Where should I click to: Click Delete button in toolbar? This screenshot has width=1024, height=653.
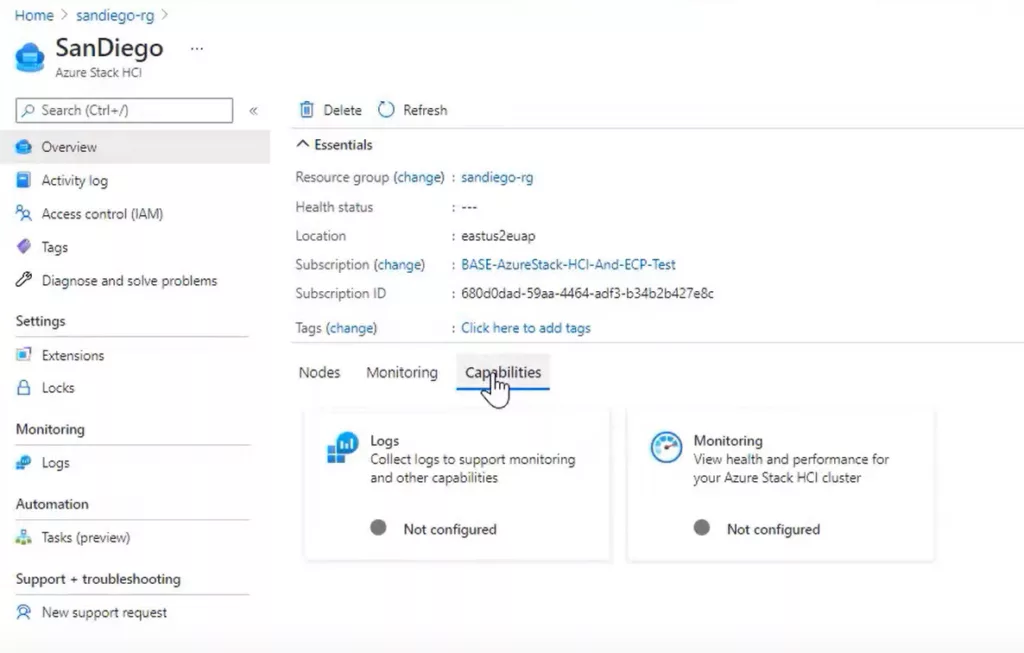[331, 110]
